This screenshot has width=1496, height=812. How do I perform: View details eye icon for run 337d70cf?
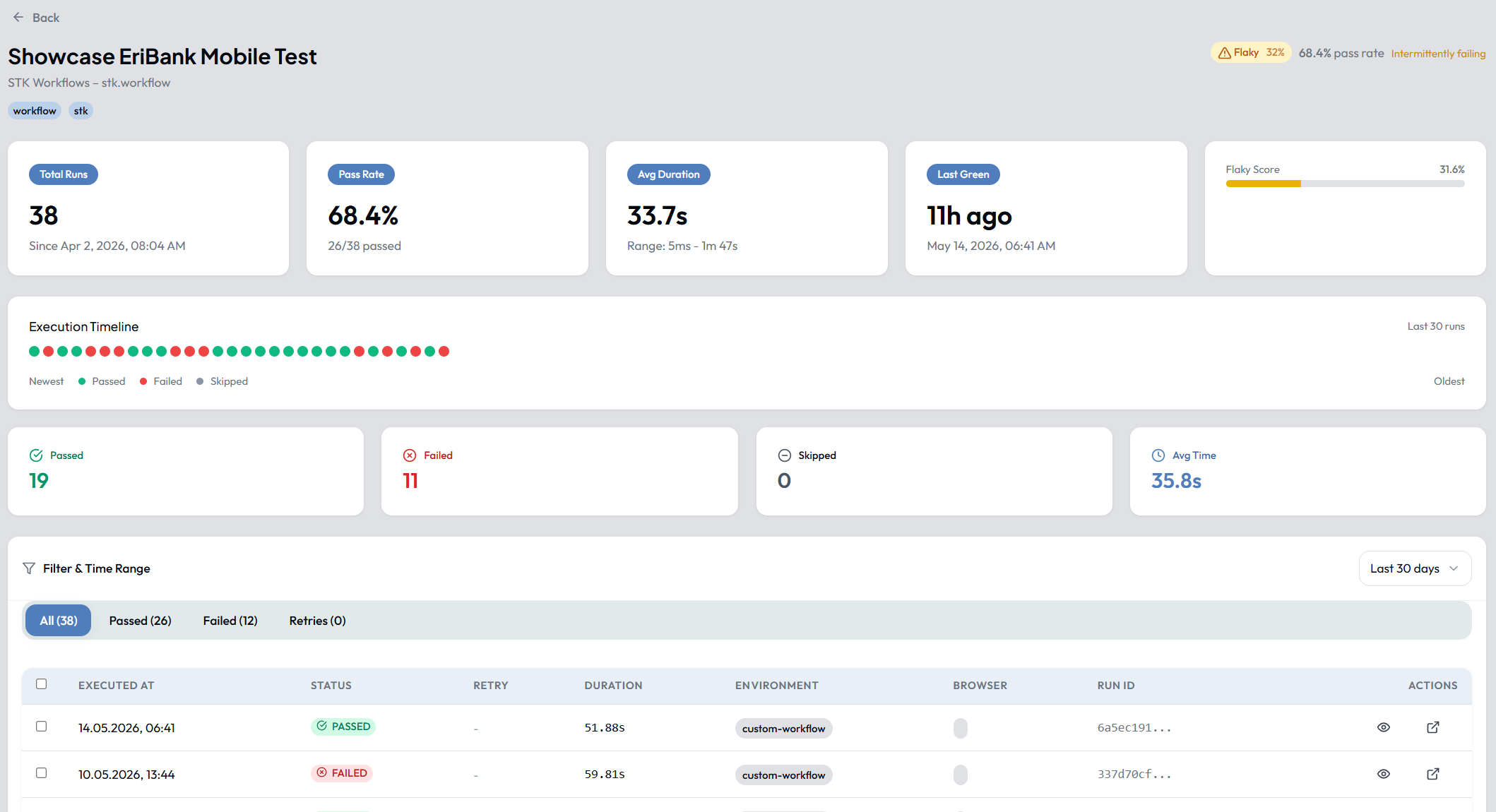1384,774
